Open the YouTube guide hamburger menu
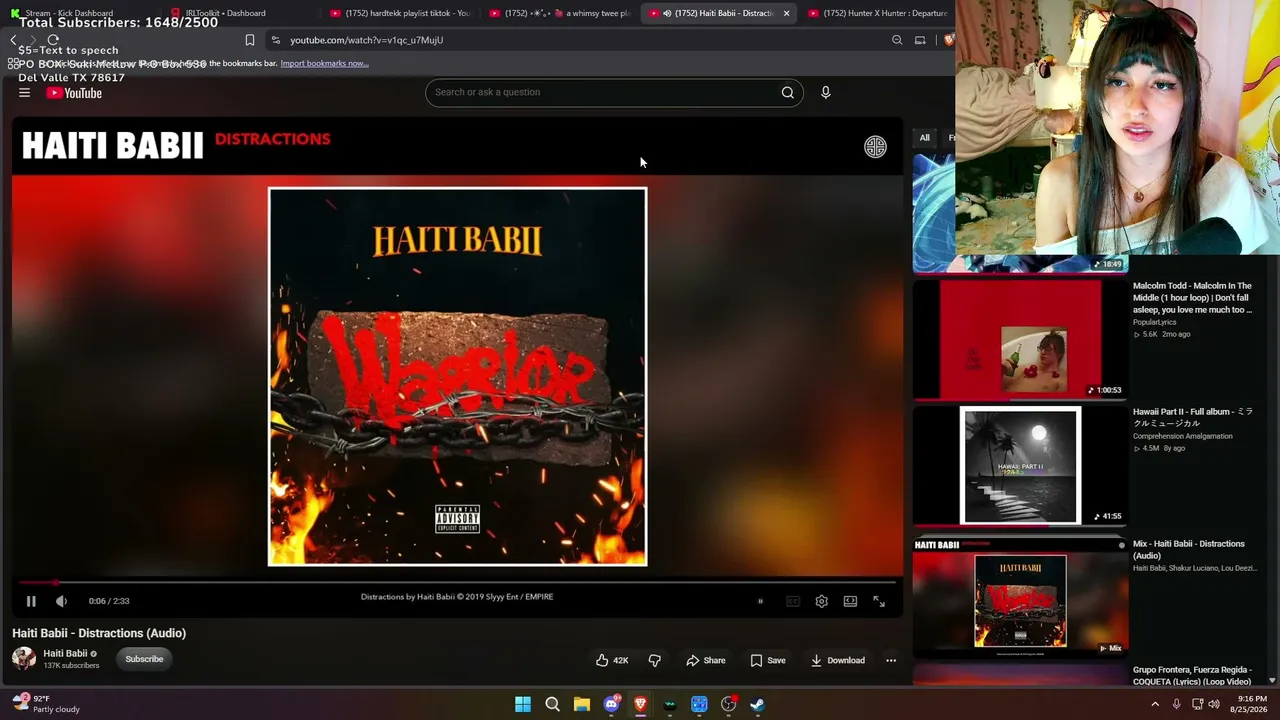Image resolution: width=1280 pixels, height=720 pixels. point(24,93)
